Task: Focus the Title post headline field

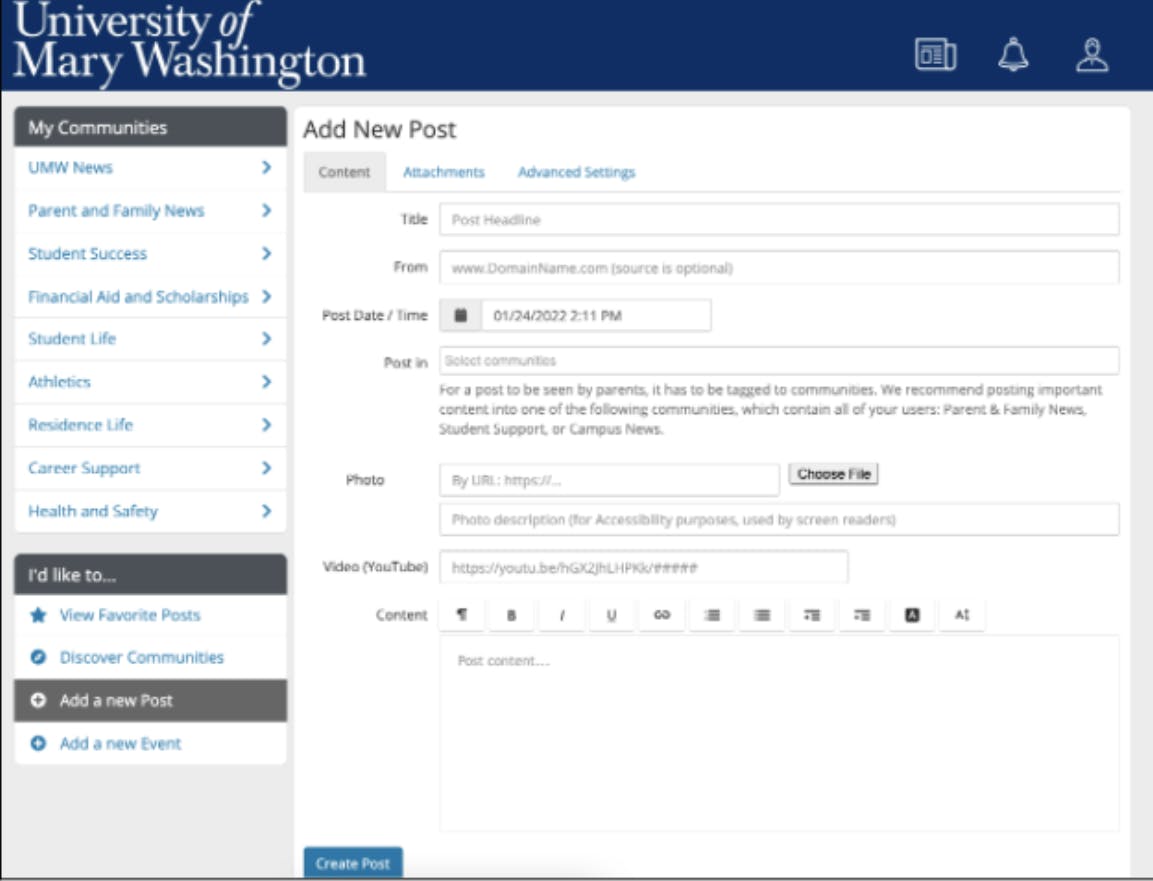Action: [x=779, y=220]
